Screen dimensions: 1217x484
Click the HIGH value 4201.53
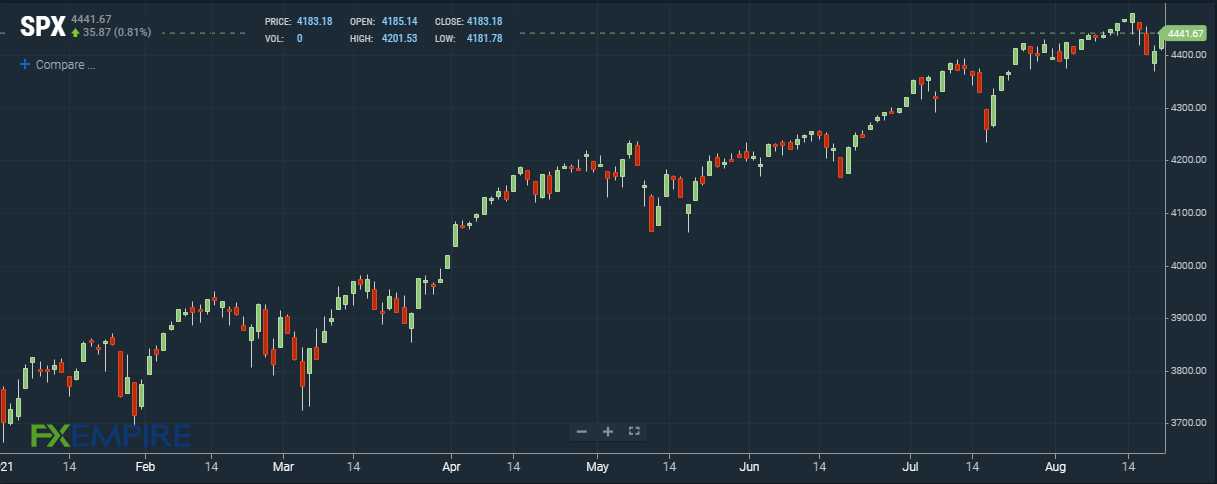point(400,38)
